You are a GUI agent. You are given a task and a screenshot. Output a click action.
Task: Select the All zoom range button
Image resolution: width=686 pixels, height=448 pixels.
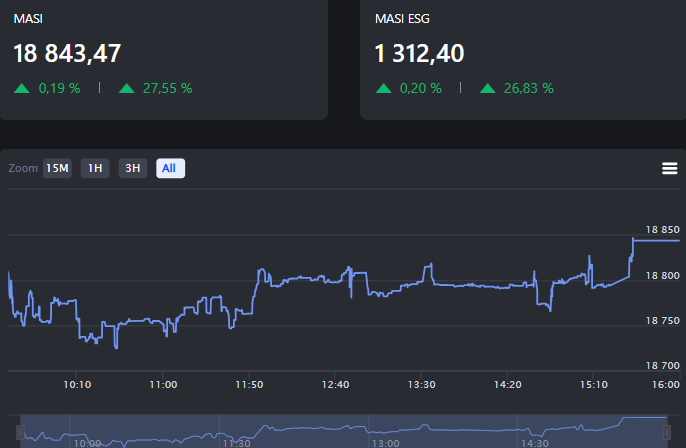[x=170, y=168]
